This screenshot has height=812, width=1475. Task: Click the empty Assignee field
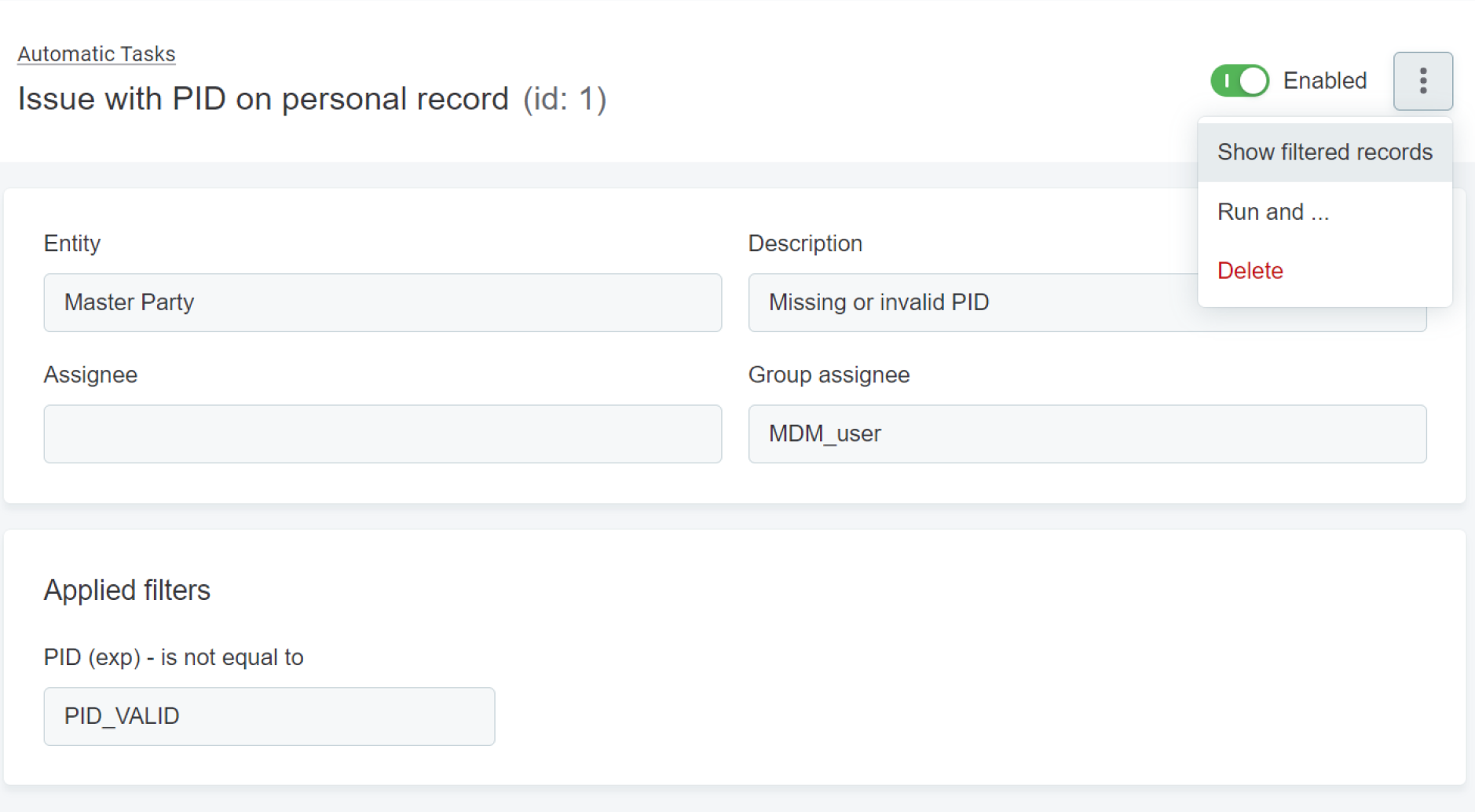(382, 433)
